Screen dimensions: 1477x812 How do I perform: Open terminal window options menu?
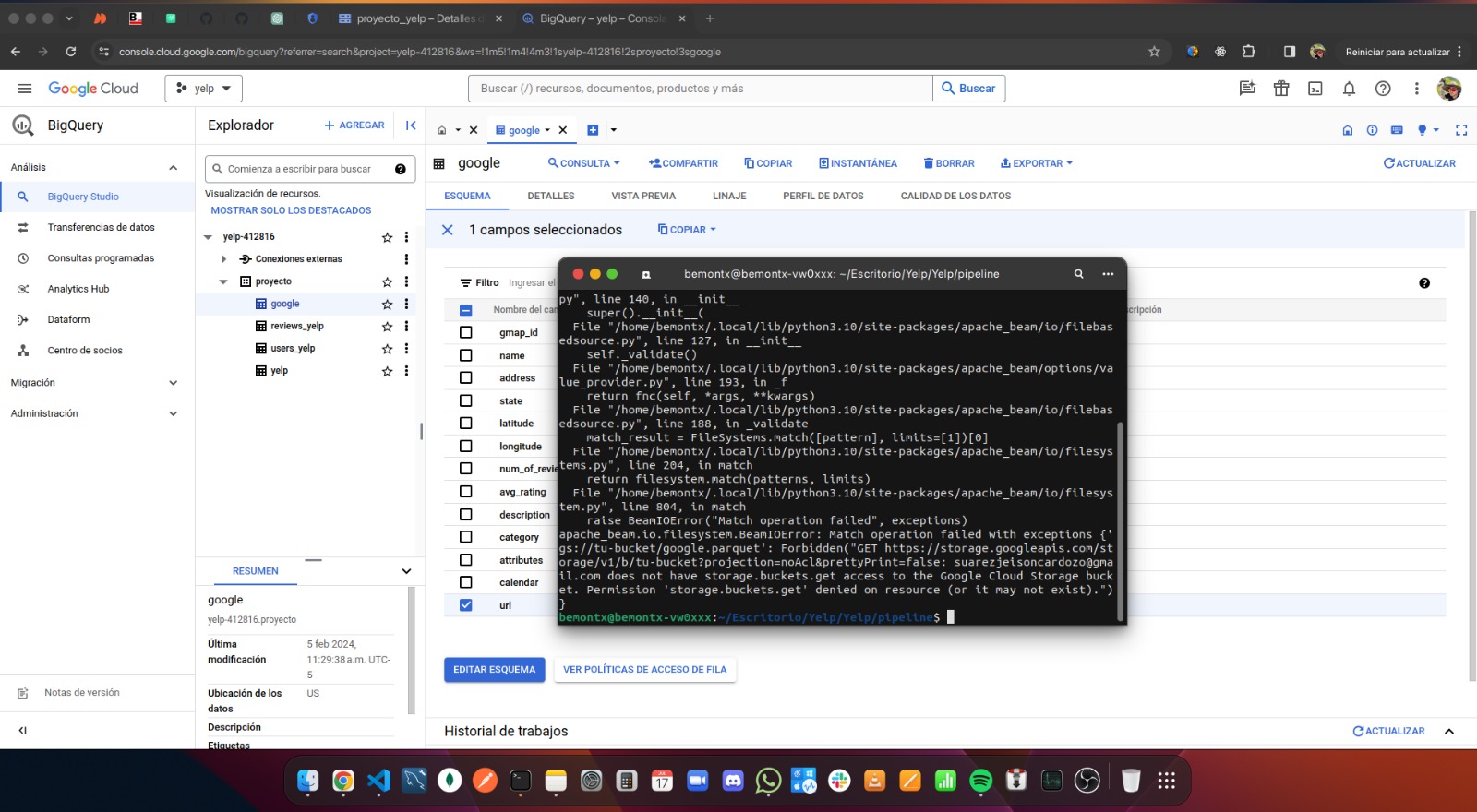click(1108, 274)
